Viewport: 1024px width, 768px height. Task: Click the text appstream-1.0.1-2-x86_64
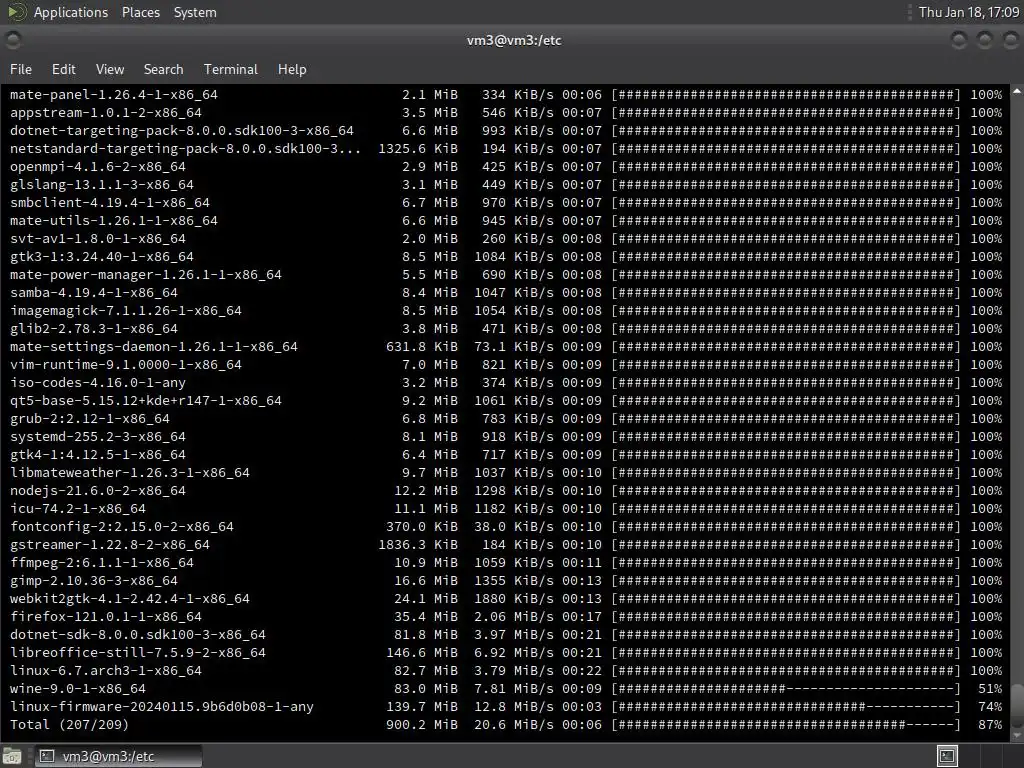106,112
